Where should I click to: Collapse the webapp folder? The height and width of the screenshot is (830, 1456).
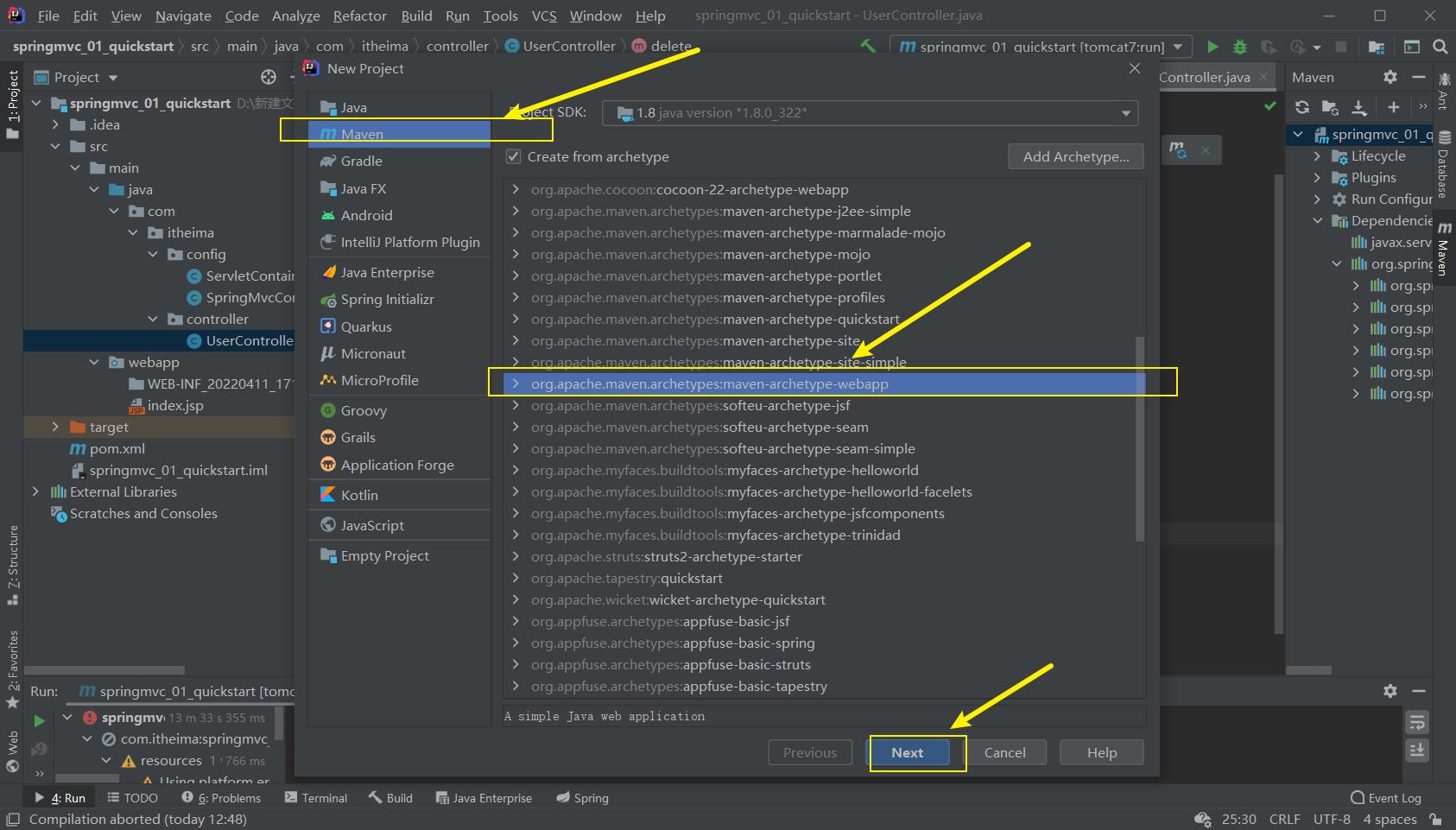point(94,362)
